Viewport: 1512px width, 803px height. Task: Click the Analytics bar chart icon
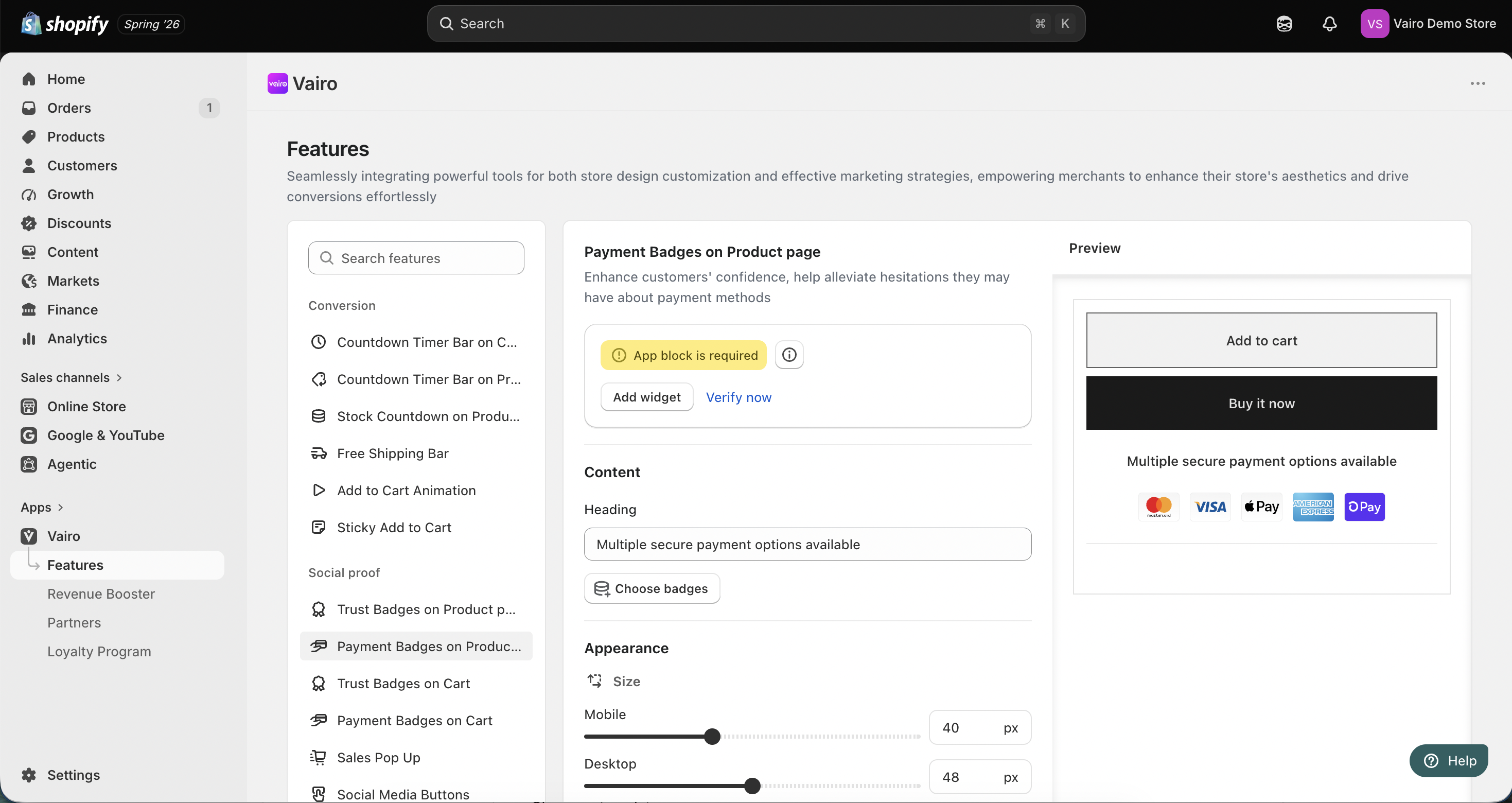tap(29, 339)
